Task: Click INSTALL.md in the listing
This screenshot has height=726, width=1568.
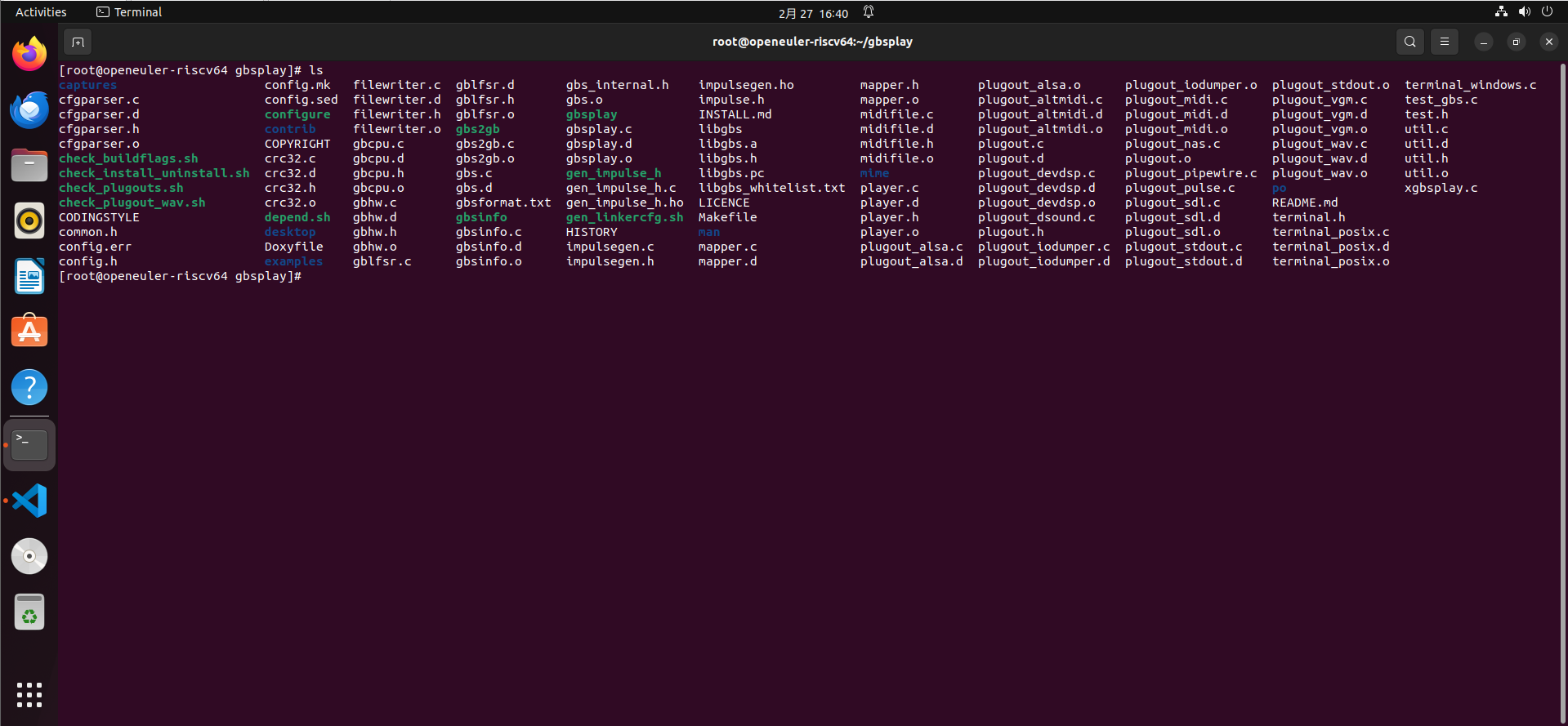Action: coord(735,114)
